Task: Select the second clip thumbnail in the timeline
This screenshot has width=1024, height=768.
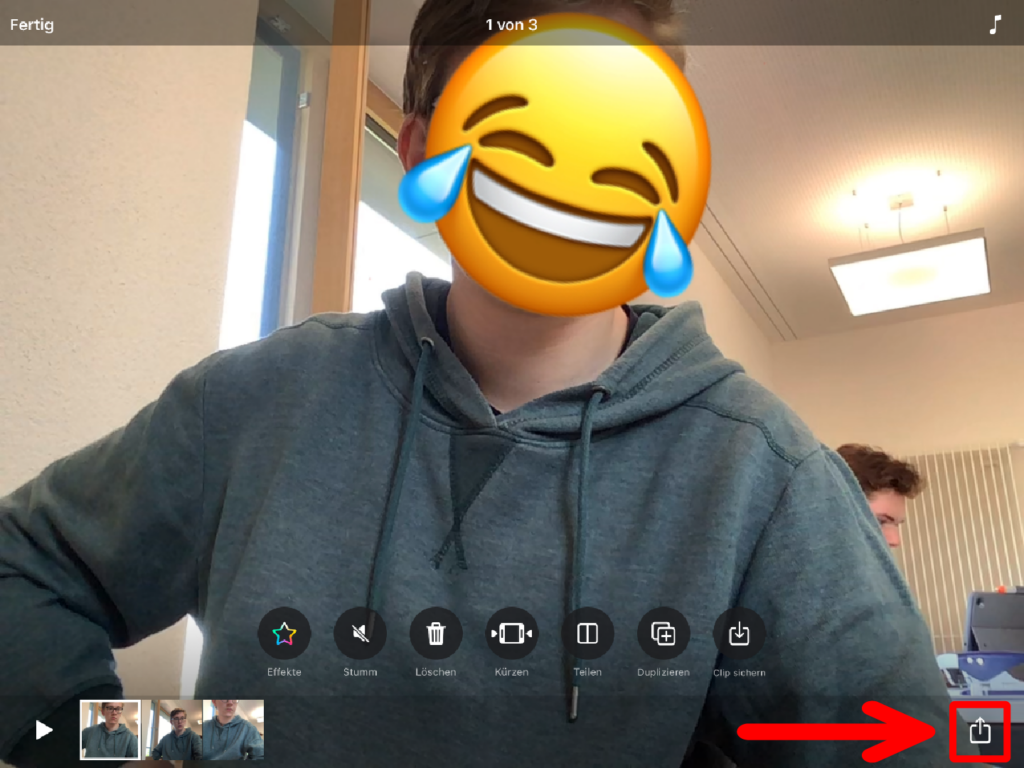Action: click(176, 730)
